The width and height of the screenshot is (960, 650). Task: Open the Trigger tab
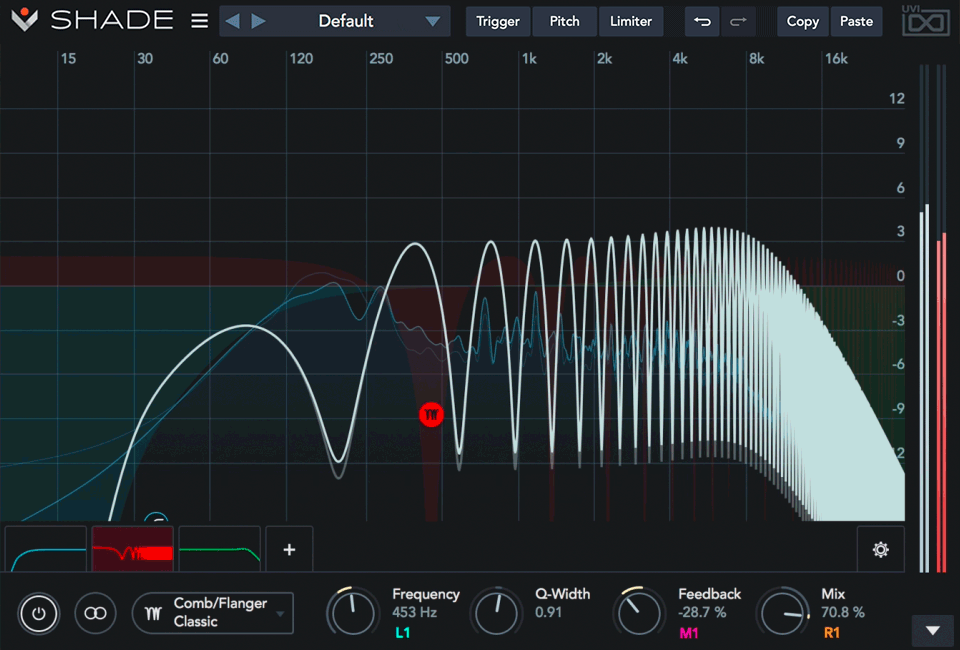pyautogui.click(x=497, y=21)
